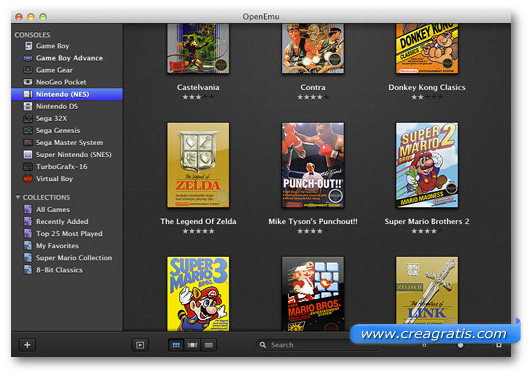530x376 pixels.
Task: Click the My Favorites collection icon
Action: [x=28, y=246]
